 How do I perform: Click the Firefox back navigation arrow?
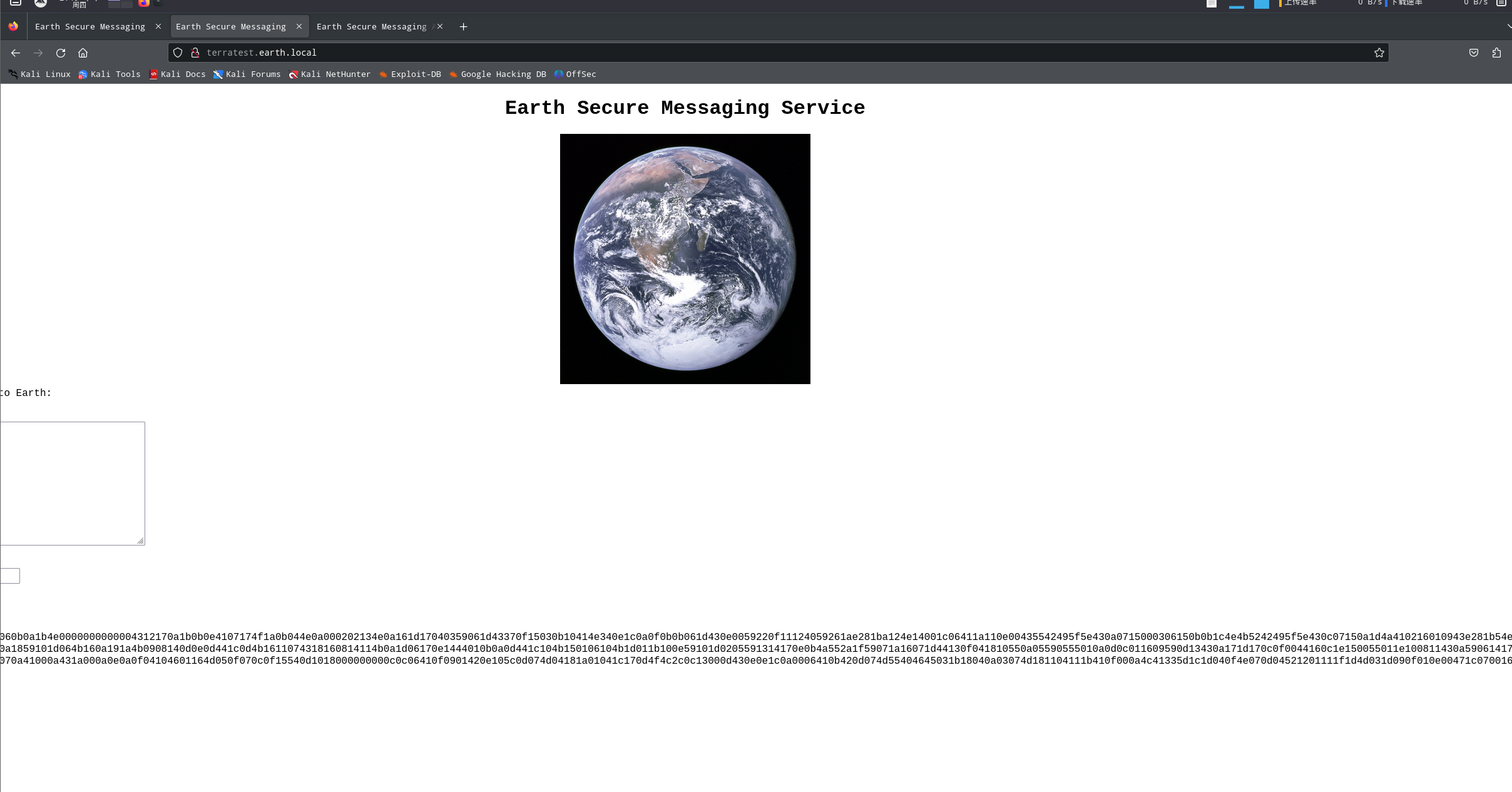[16, 53]
